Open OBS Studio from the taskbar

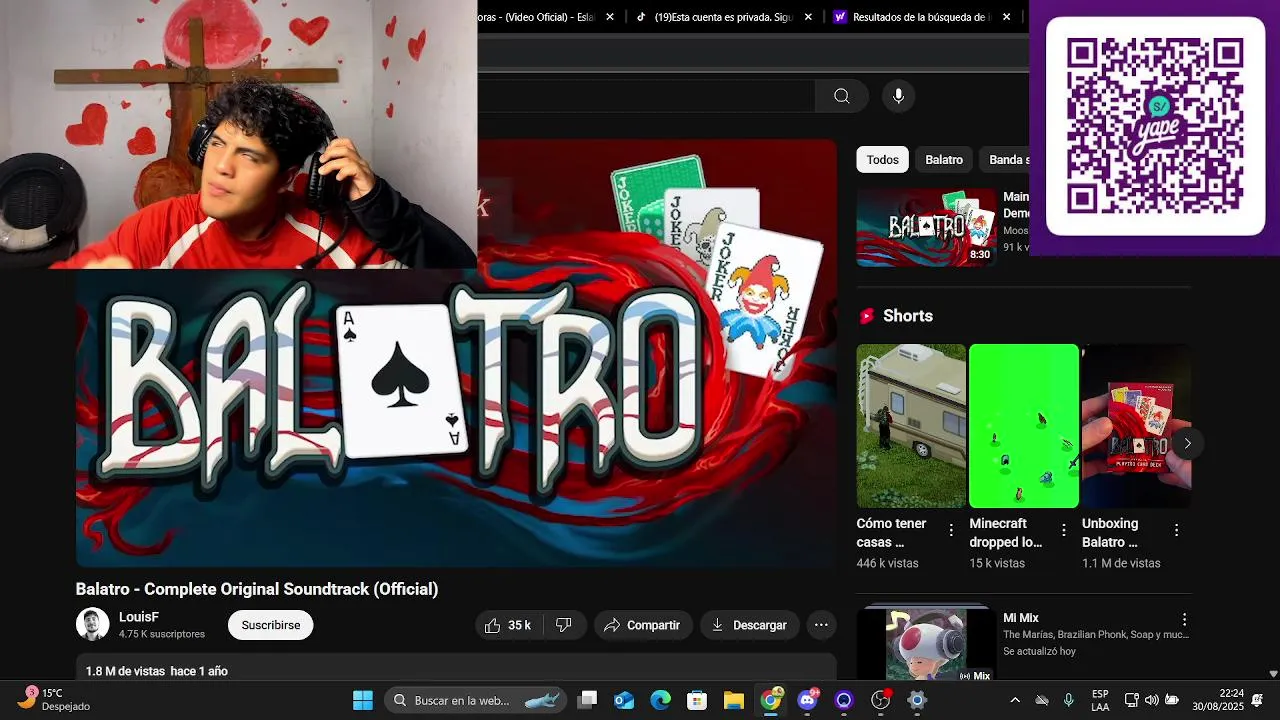click(881, 700)
